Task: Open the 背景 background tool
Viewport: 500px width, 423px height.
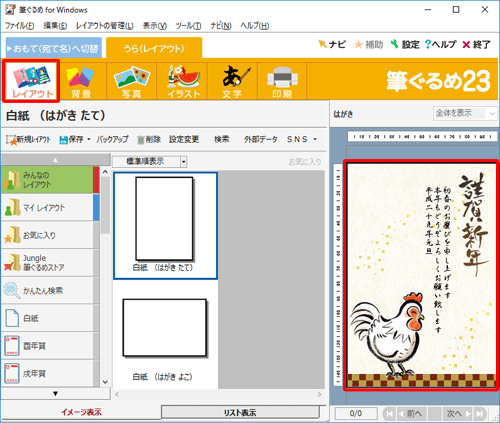Action: pyautogui.click(x=81, y=82)
